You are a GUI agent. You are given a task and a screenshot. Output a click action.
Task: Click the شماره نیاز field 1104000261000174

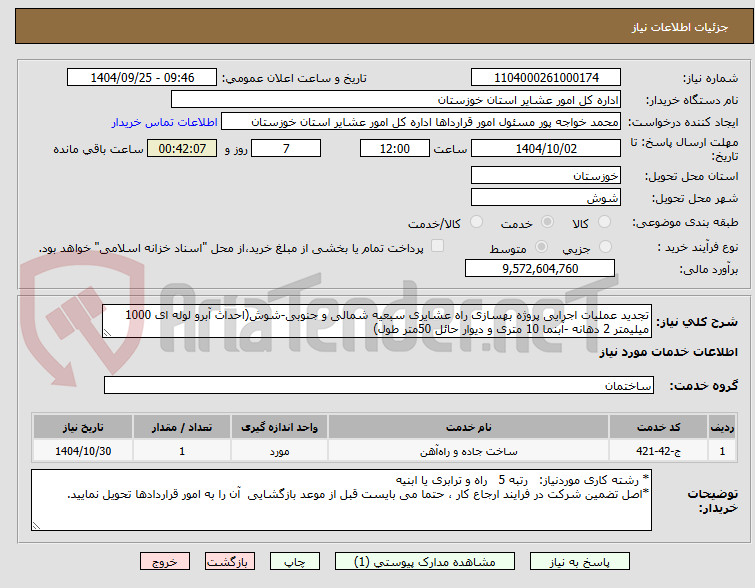[x=546, y=78]
